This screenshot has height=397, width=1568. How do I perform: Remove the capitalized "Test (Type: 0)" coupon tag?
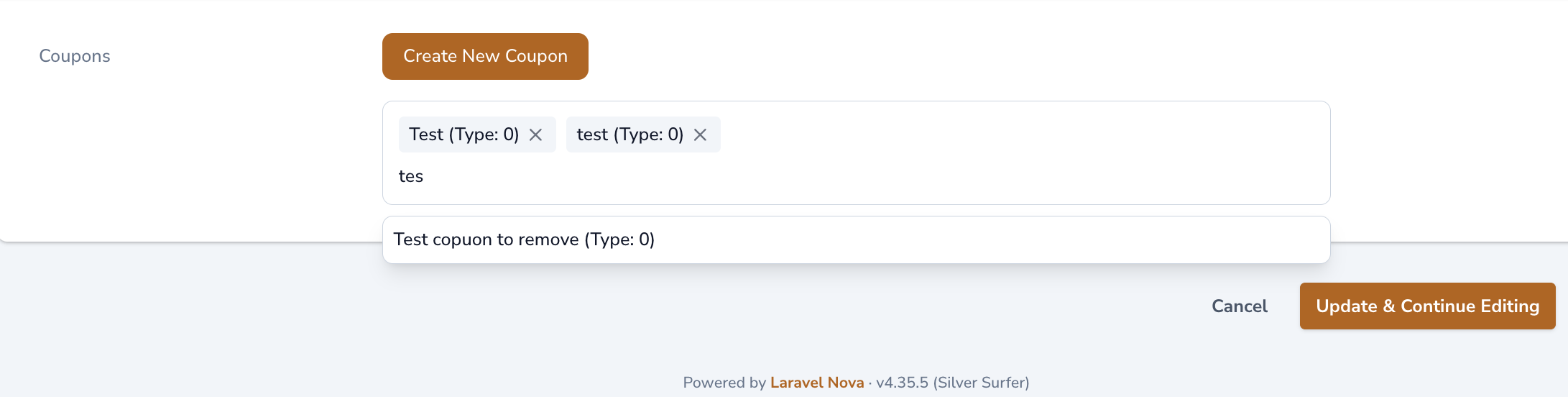tap(535, 134)
